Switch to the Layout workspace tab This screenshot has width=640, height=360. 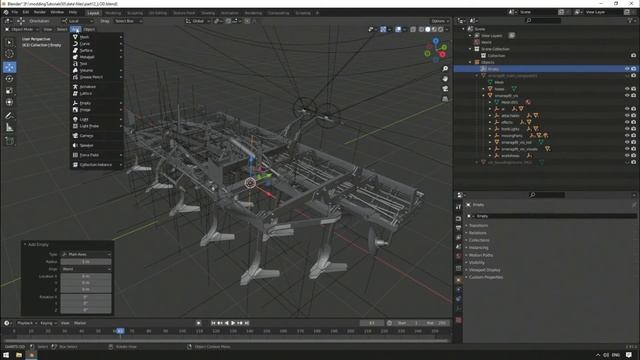pyautogui.click(x=93, y=13)
